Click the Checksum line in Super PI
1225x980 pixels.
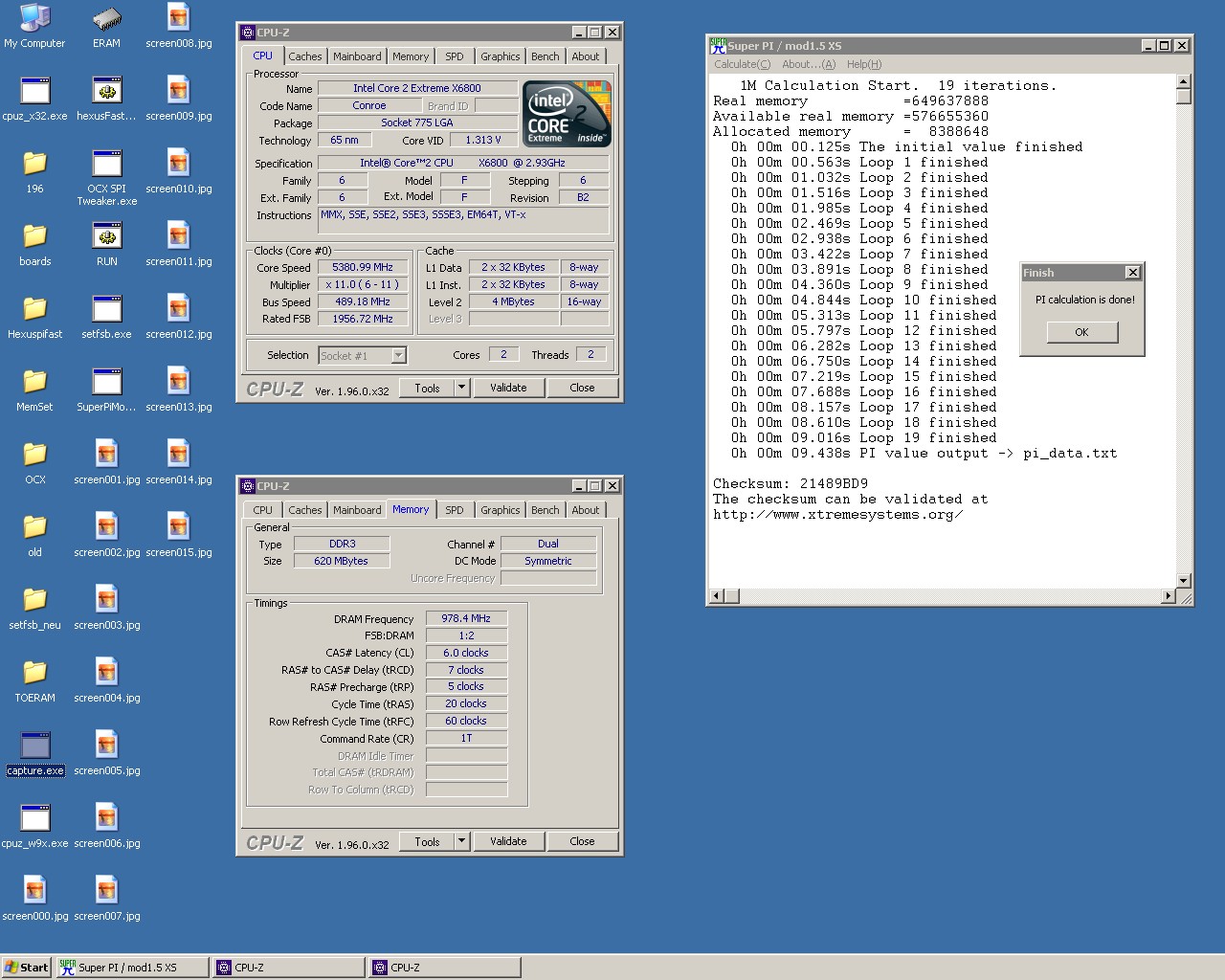pos(791,483)
